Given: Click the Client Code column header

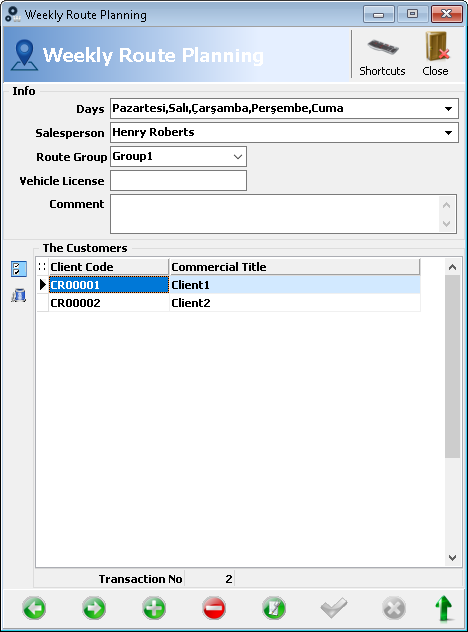Looking at the screenshot, I should click(x=108, y=267).
